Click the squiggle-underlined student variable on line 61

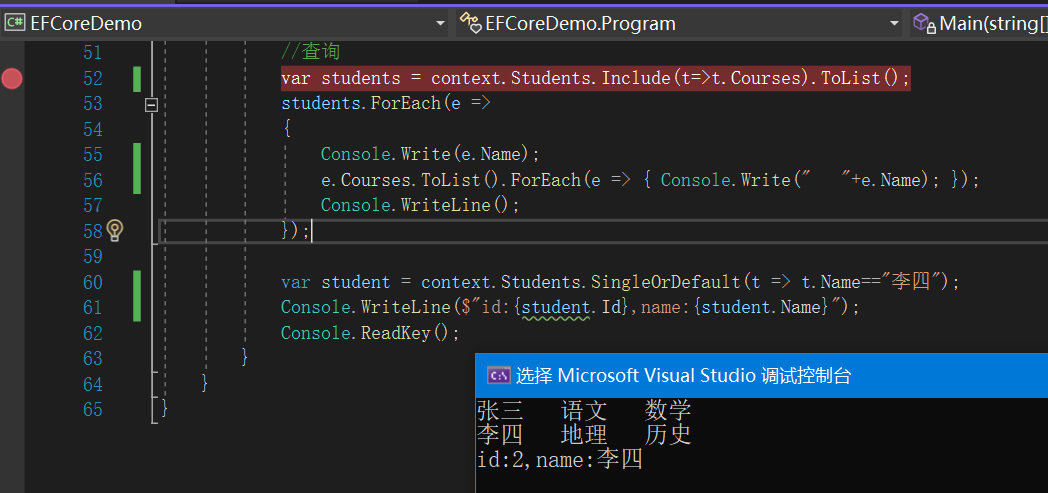(x=556, y=307)
